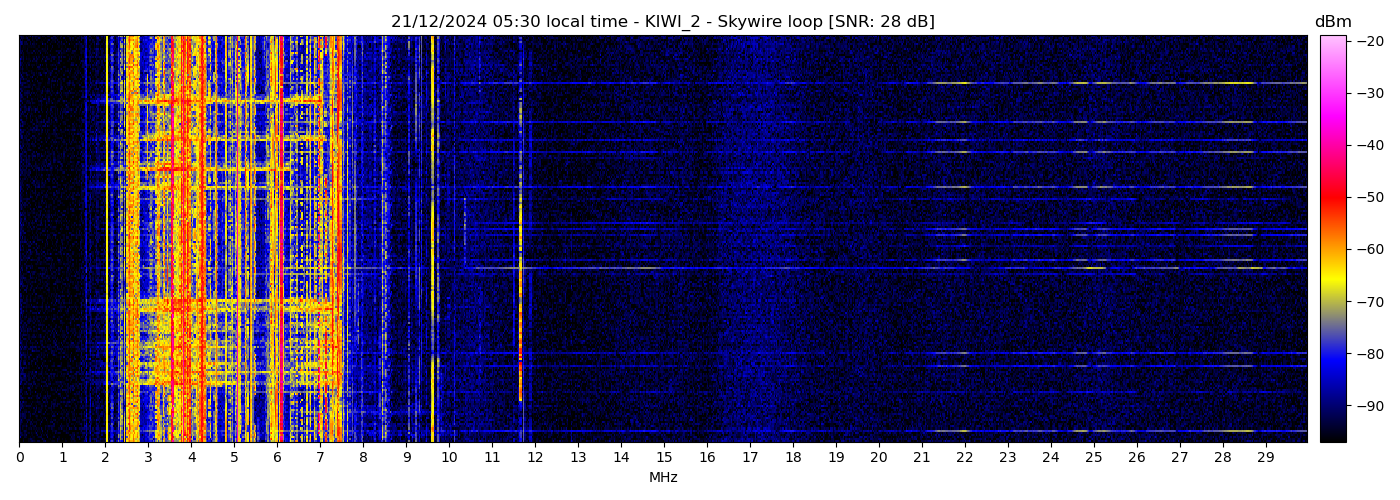Click the plot title with KIWI_2 Skywire loop
The width and height of the screenshot is (1400, 500).
point(662,22)
